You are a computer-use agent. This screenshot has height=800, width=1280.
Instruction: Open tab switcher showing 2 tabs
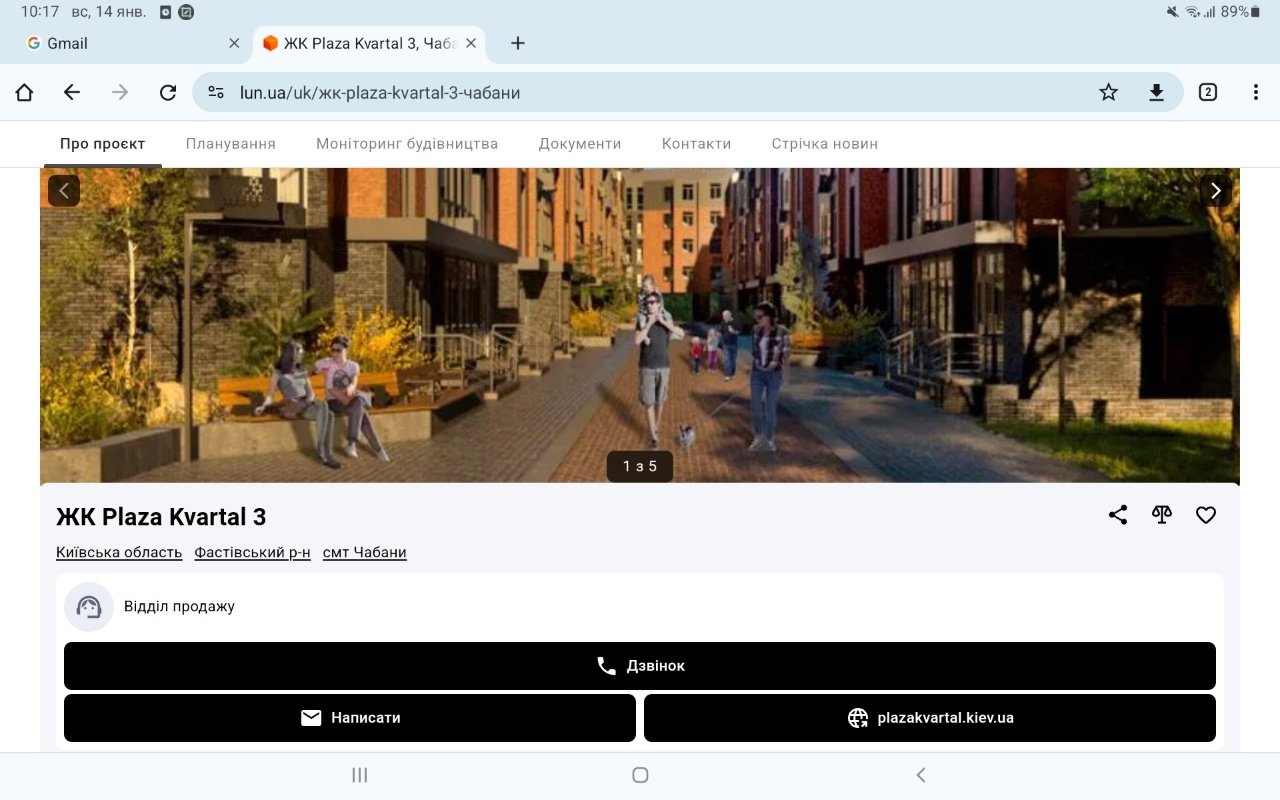(1208, 92)
